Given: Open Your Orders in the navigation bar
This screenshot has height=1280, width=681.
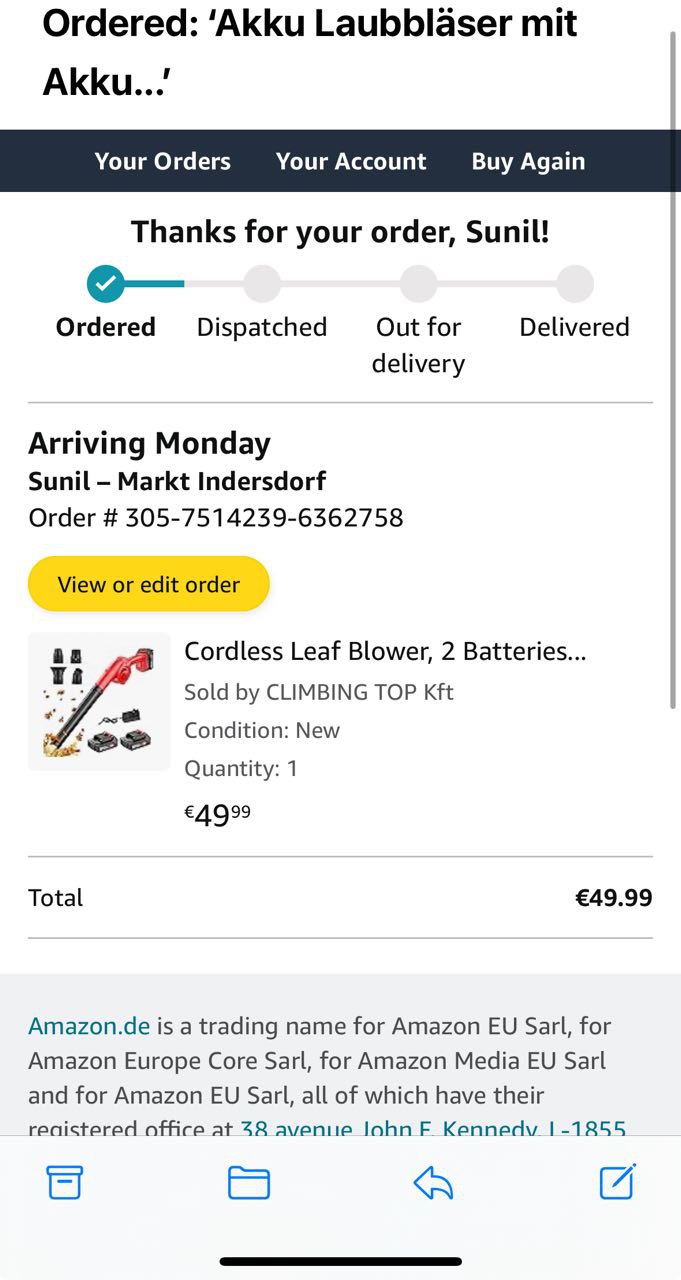Looking at the screenshot, I should 163,161.
